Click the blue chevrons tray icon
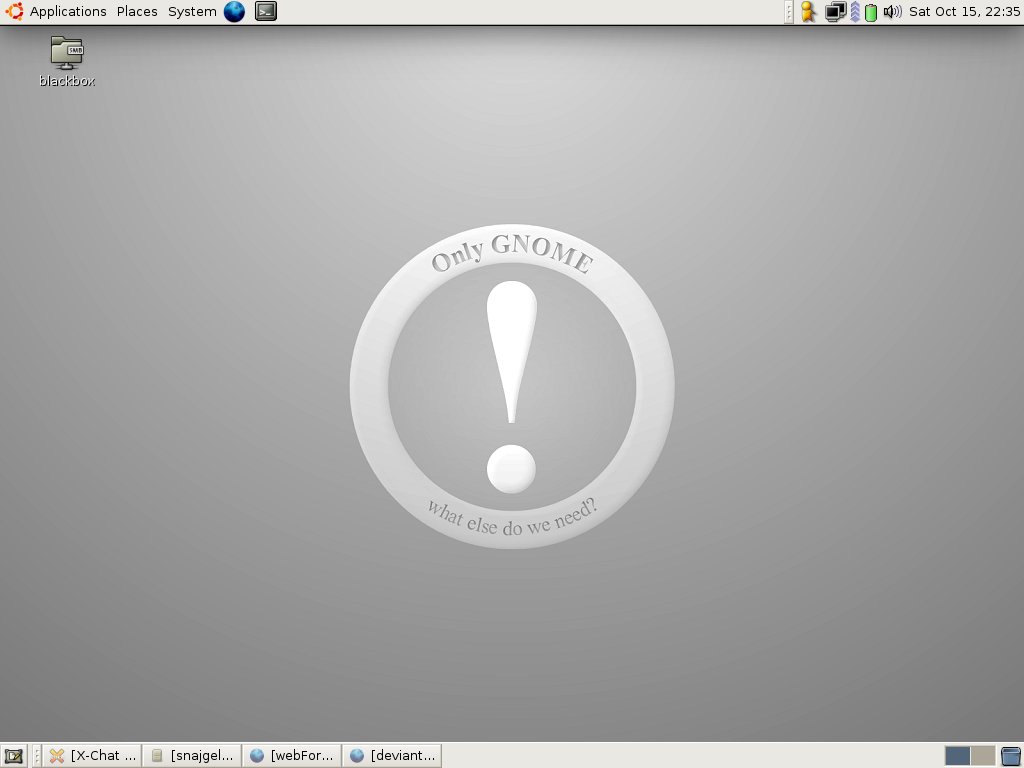Image resolution: width=1024 pixels, height=768 pixels. pyautogui.click(x=855, y=12)
